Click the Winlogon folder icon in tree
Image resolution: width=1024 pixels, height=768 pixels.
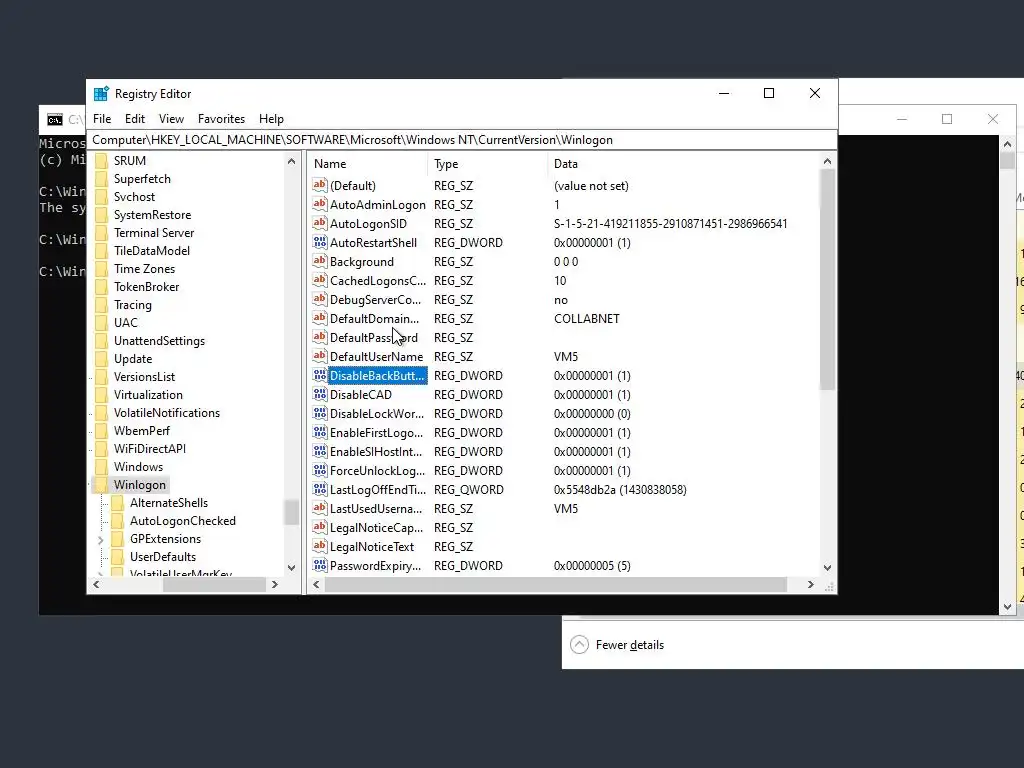[x=101, y=485]
